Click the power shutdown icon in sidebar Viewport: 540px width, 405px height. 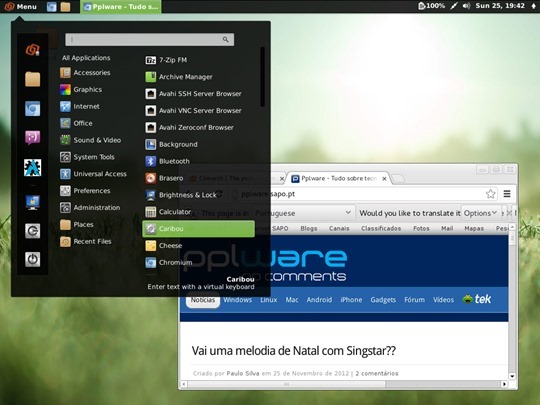click(33, 259)
